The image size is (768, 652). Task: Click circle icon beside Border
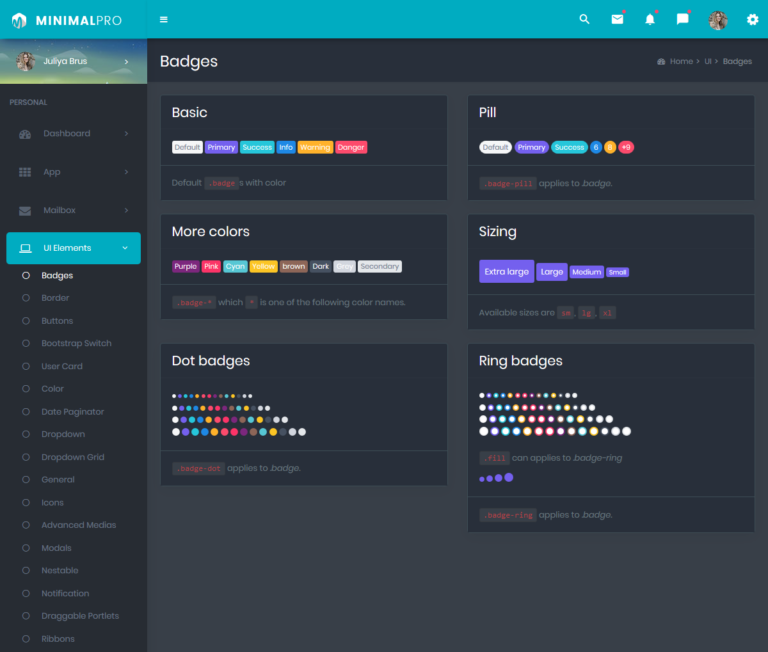pos(26,298)
